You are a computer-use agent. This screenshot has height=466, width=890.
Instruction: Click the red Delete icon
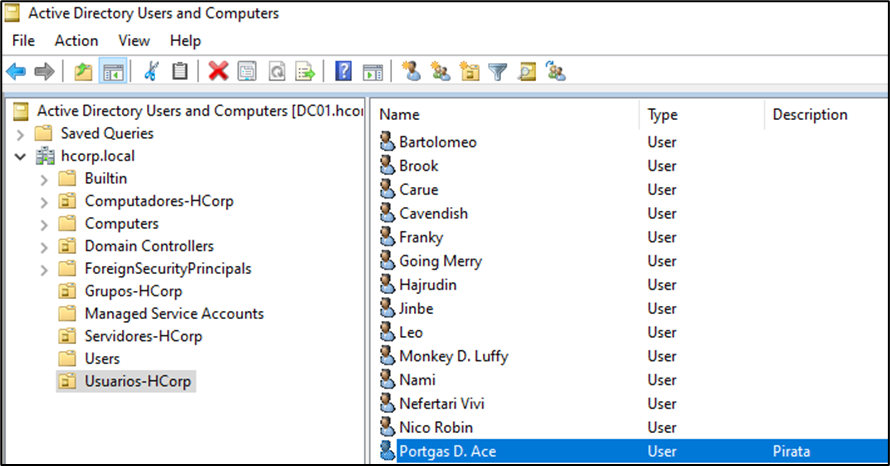pos(218,71)
